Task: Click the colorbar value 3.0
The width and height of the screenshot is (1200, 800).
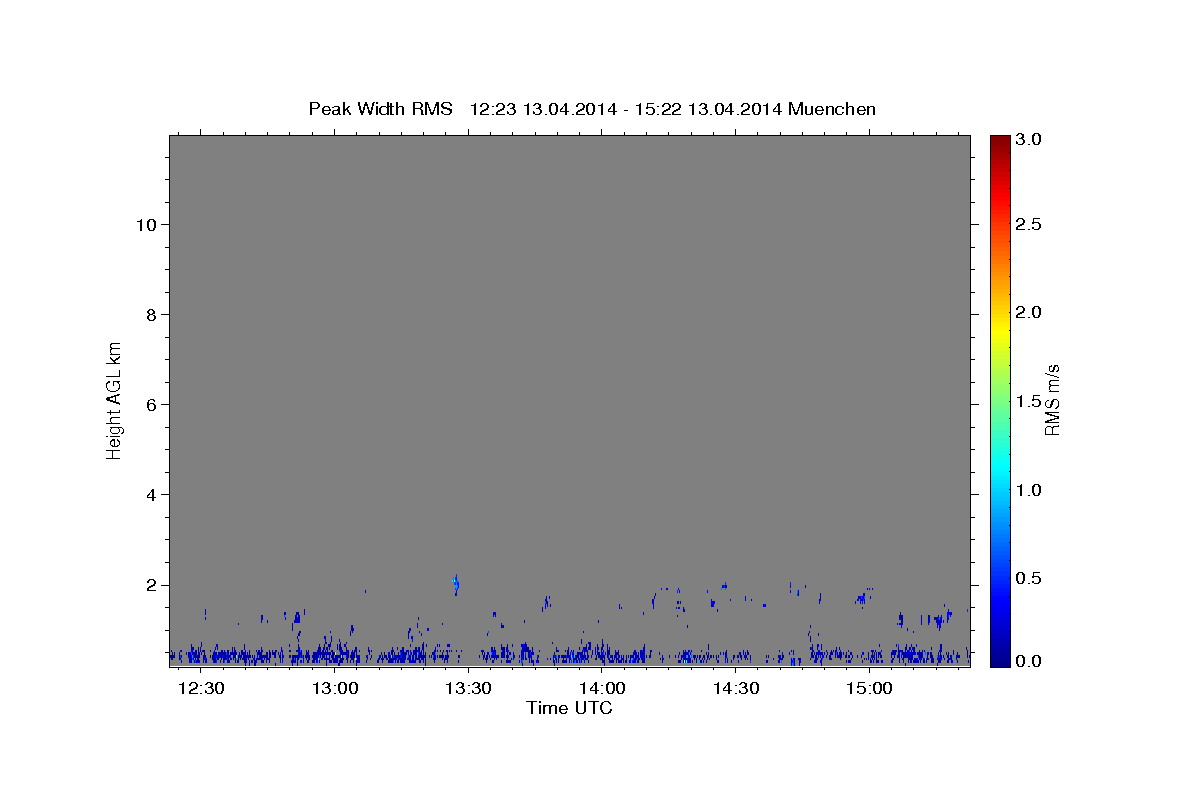Action: (1029, 139)
